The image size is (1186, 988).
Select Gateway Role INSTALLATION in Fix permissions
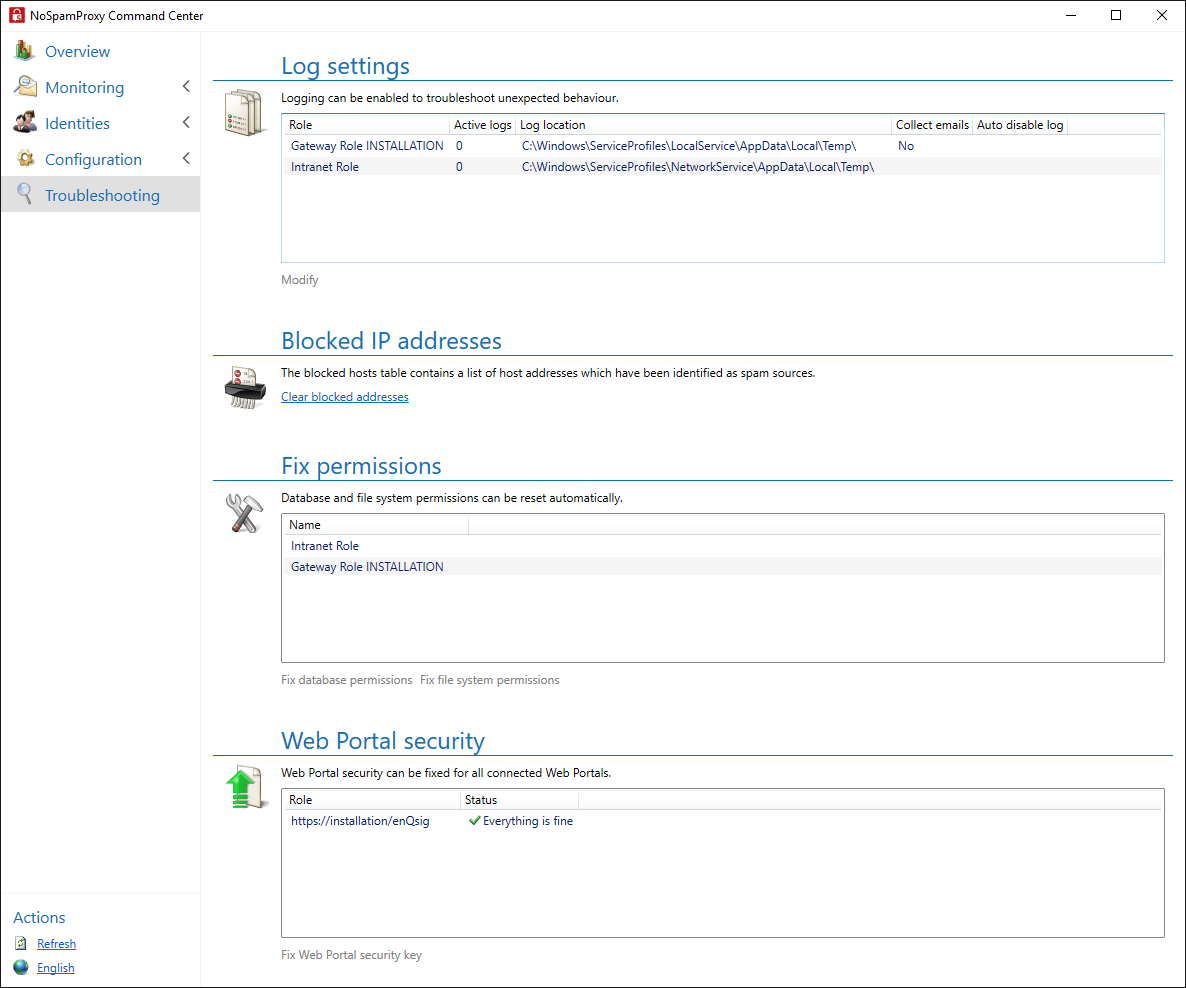[722, 567]
